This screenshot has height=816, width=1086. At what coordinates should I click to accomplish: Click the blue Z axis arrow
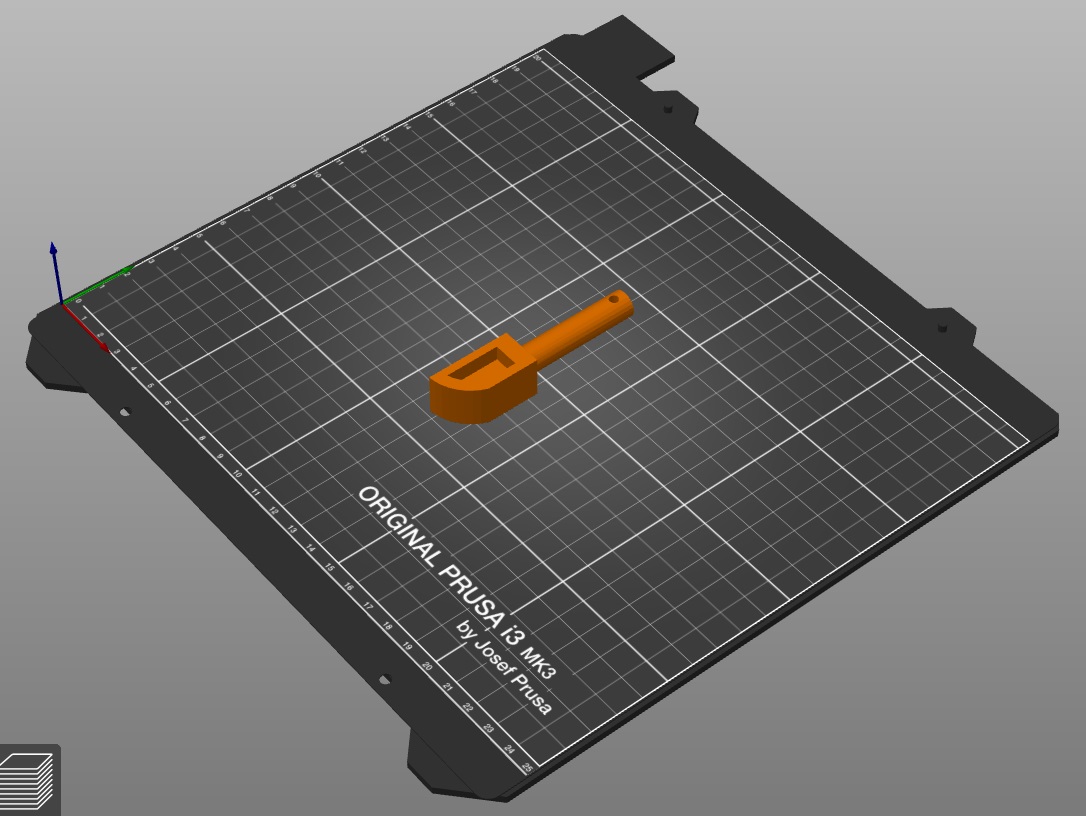(55, 272)
